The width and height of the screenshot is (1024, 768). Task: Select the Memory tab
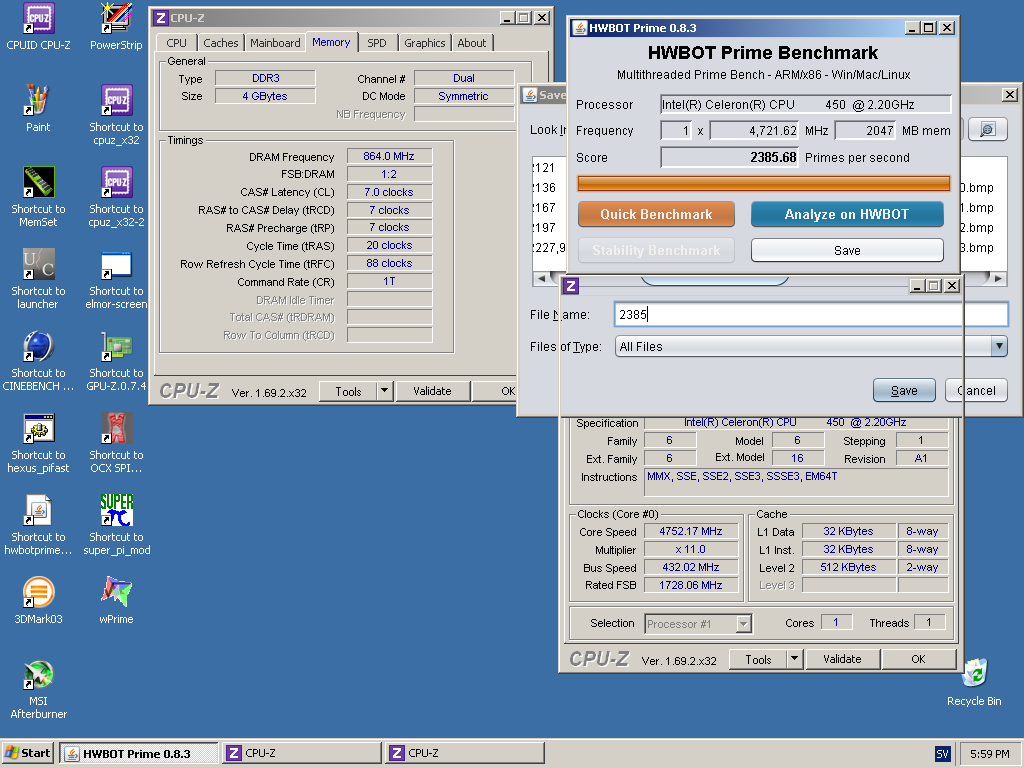click(331, 42)
